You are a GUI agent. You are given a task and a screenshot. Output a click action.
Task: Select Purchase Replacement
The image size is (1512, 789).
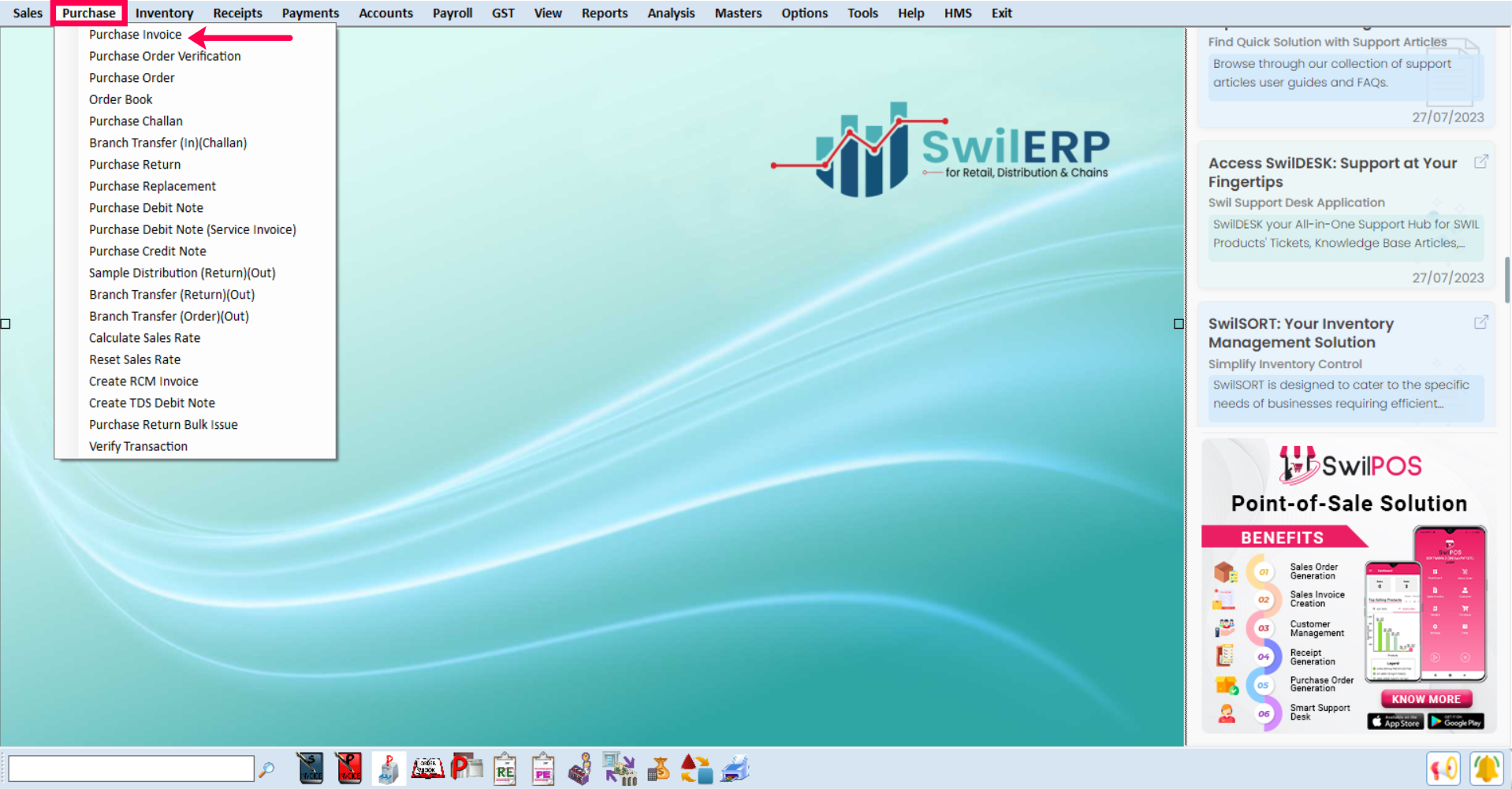tap(152, 186)
